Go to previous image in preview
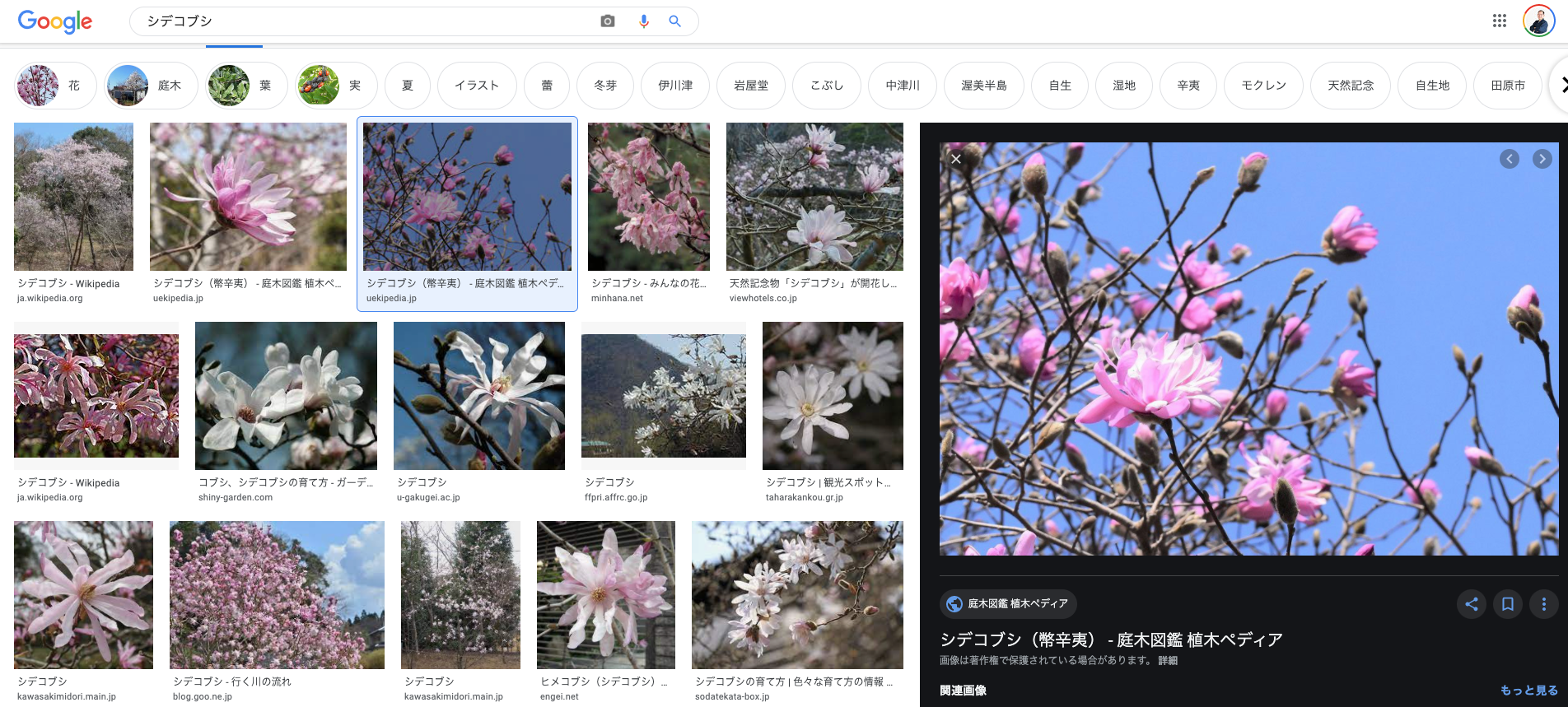 [x=1510, y=159]
